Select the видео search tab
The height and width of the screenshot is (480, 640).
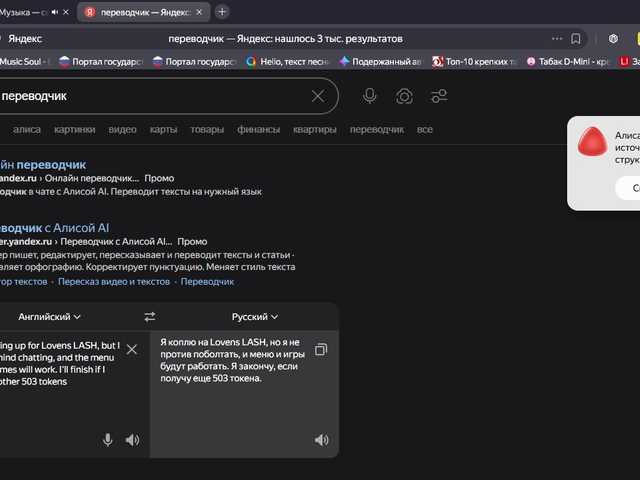tap(122, 130)
